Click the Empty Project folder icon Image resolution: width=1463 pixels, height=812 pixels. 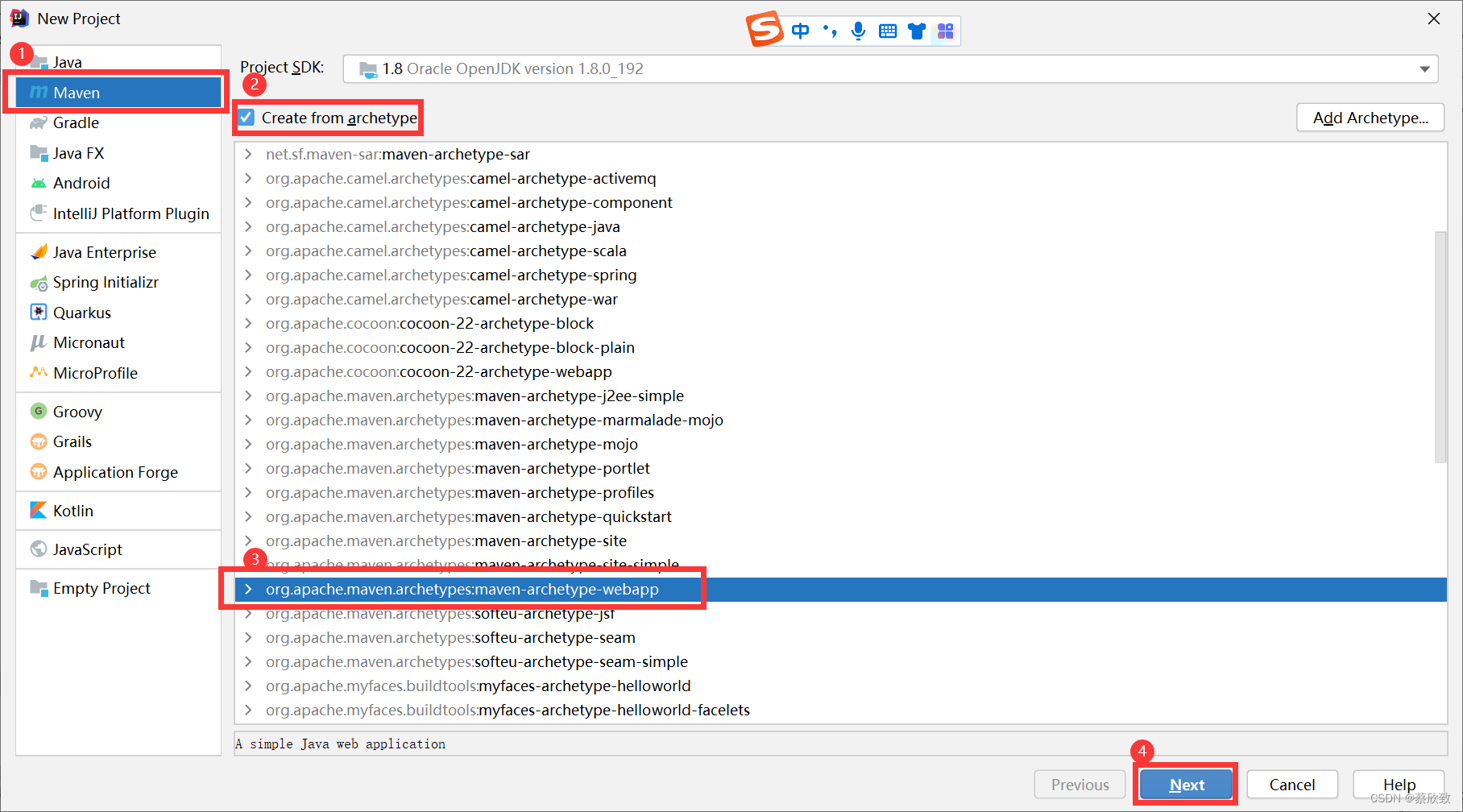pos(38,587)
